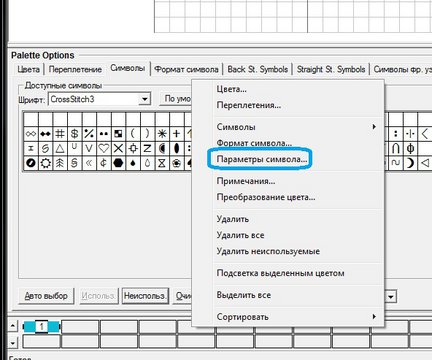Select the outlined water drop symbol
Screen dimensions: 432x360
[147, 163]
